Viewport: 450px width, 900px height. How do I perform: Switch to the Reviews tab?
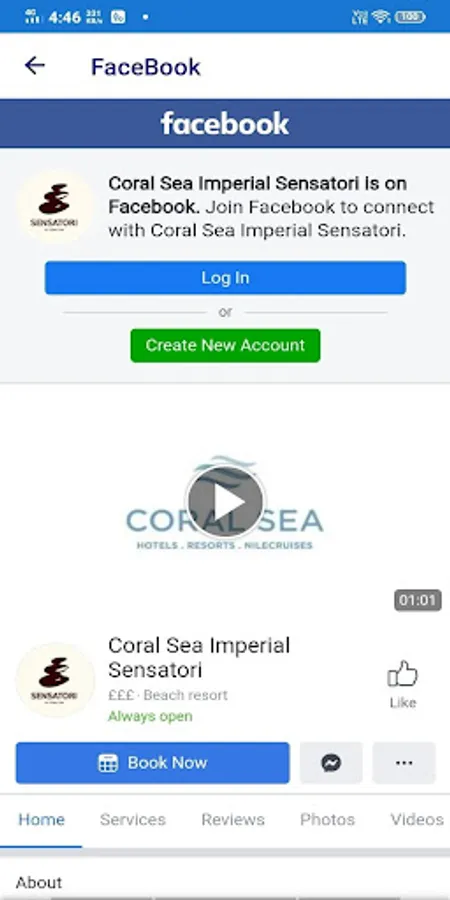pyautogui.click(x=233, y=819)
